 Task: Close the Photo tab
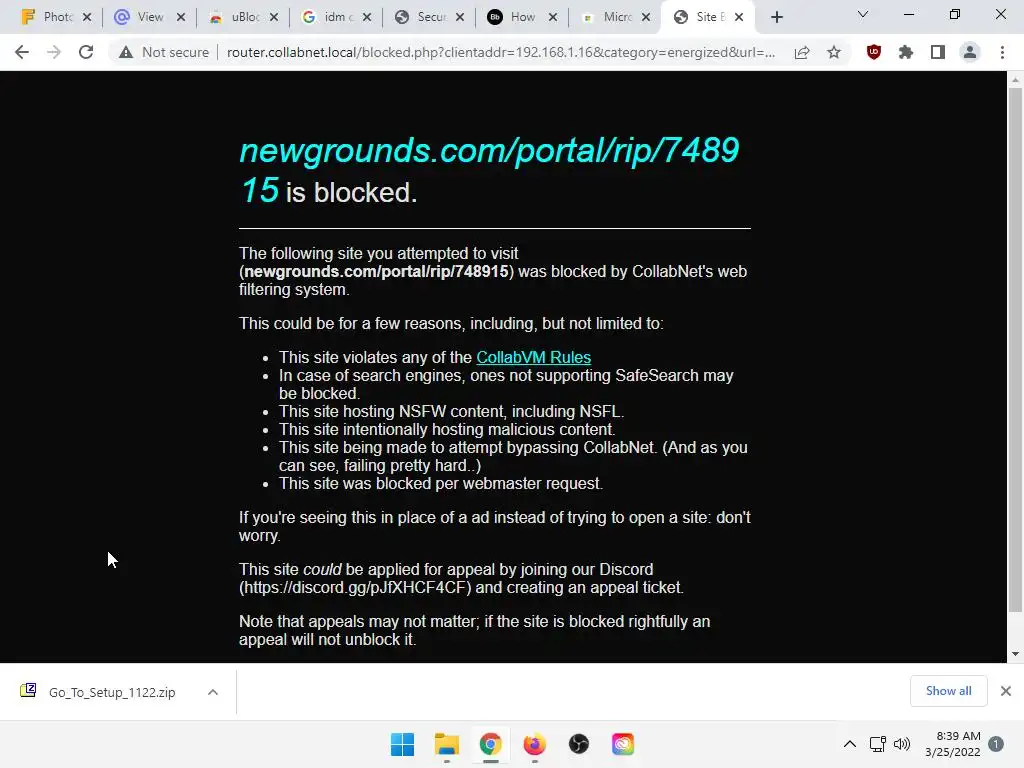click(x=87, y=17)
